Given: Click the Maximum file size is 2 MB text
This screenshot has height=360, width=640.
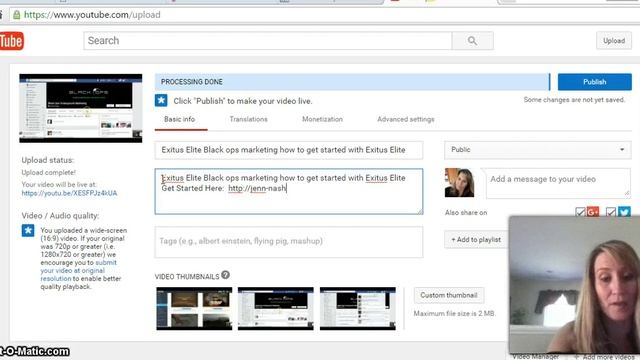Looking at the screenshot, I should (x=454, y=313).
